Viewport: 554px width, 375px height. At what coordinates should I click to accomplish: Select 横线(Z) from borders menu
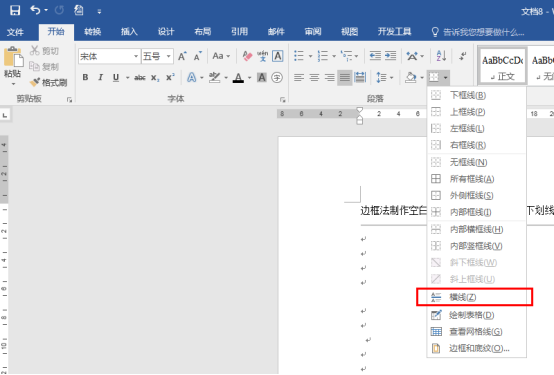[x=475, y=297]
